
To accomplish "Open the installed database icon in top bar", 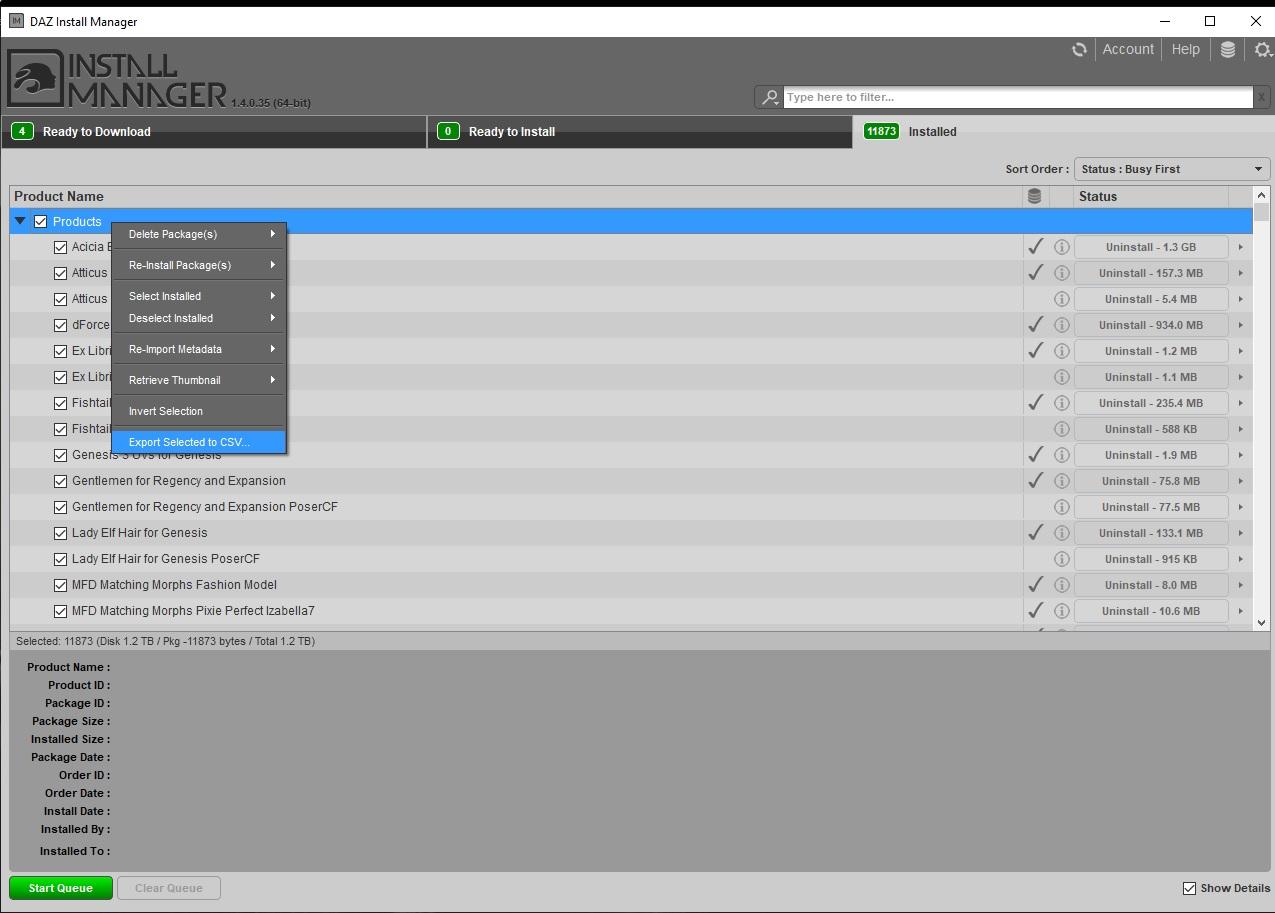I will 1228,49.
